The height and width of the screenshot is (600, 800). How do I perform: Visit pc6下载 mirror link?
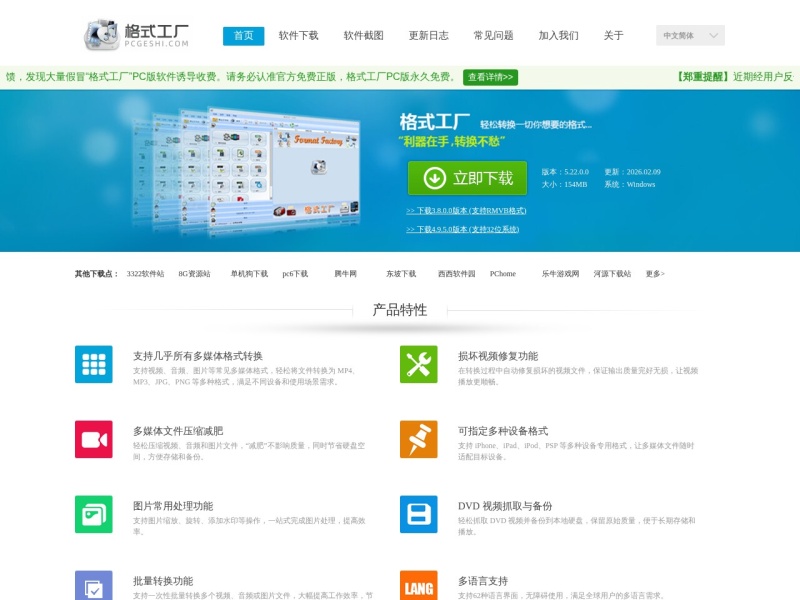[x=295, y=274]
